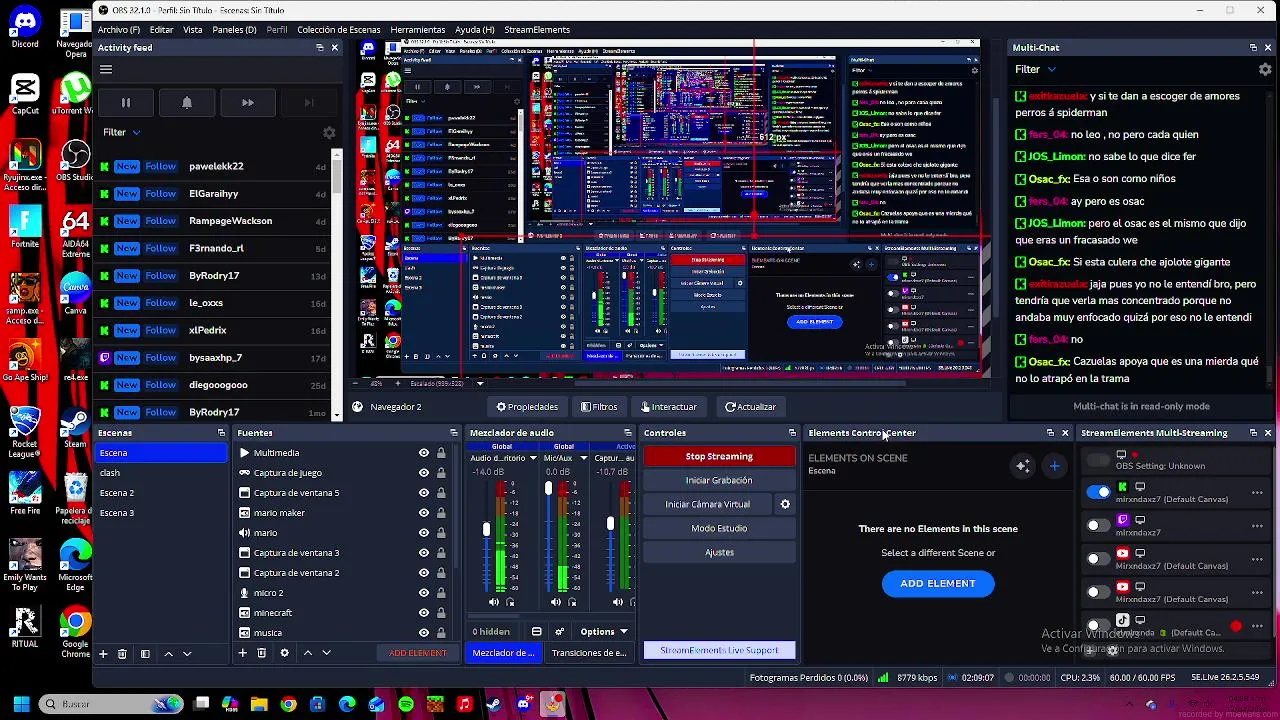Open scene filters icon in Escenas
Screen dimensions: 1280x720
click(x=145, y=653)
